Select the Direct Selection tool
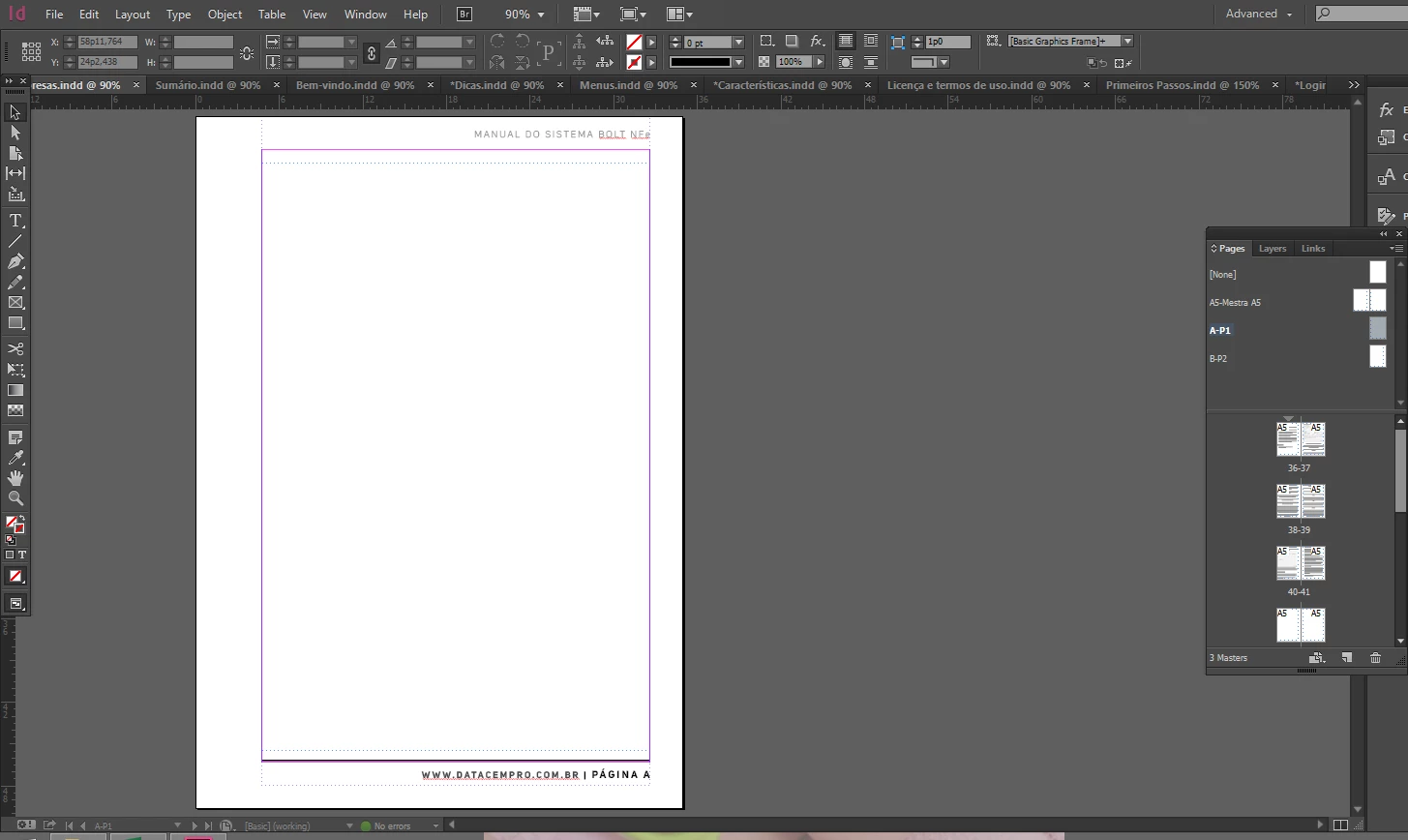 (15, 133)
